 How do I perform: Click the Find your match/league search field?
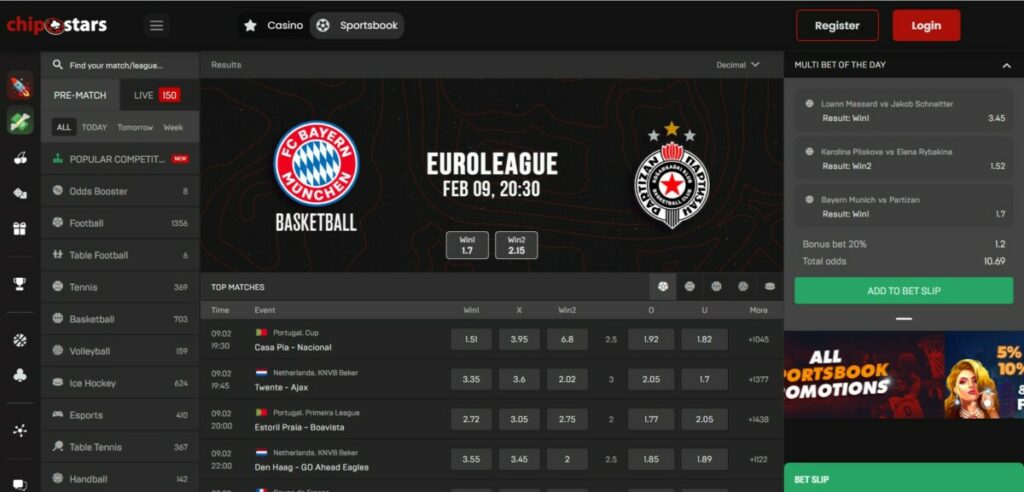pos(120,65)
